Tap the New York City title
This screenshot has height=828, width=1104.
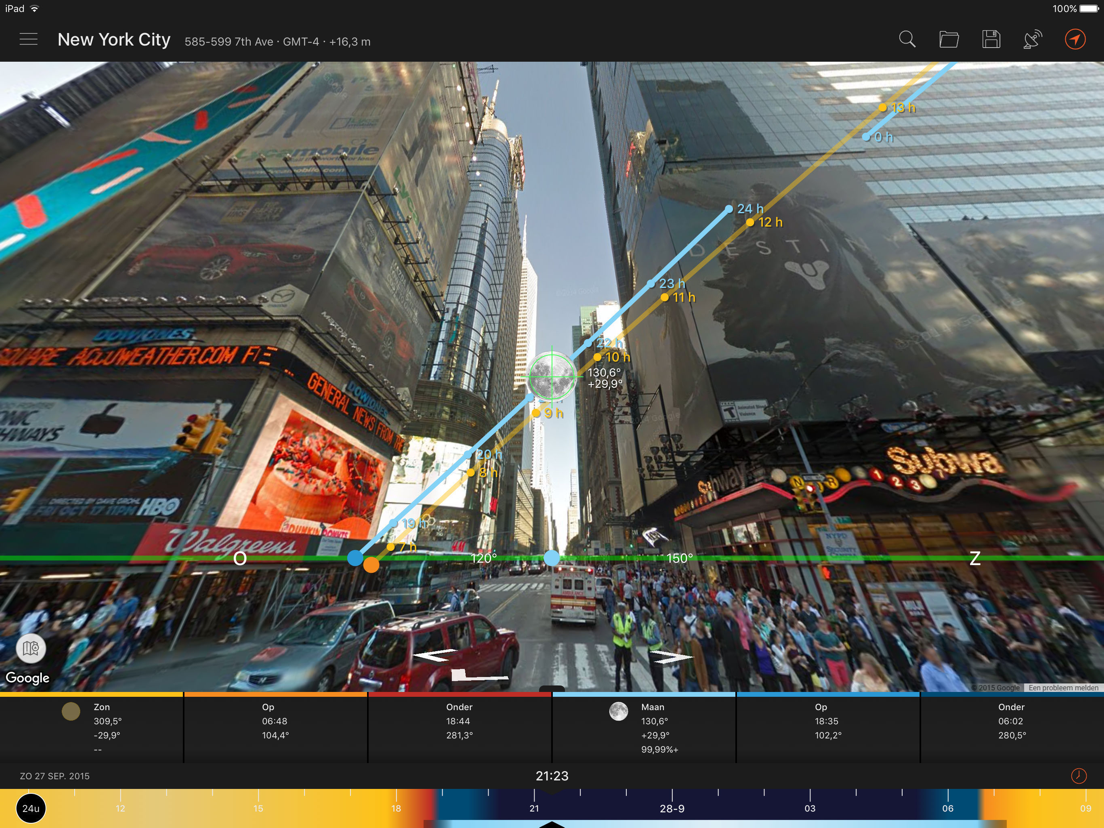(114, 40)
